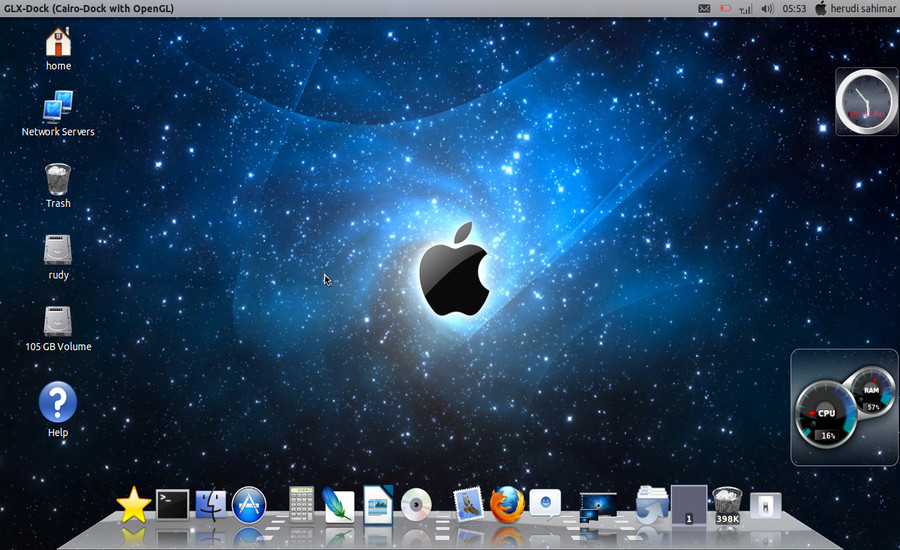Open the volume speaker indicator
The height and width of the screenshot is (550, 900).
point(767,9)
